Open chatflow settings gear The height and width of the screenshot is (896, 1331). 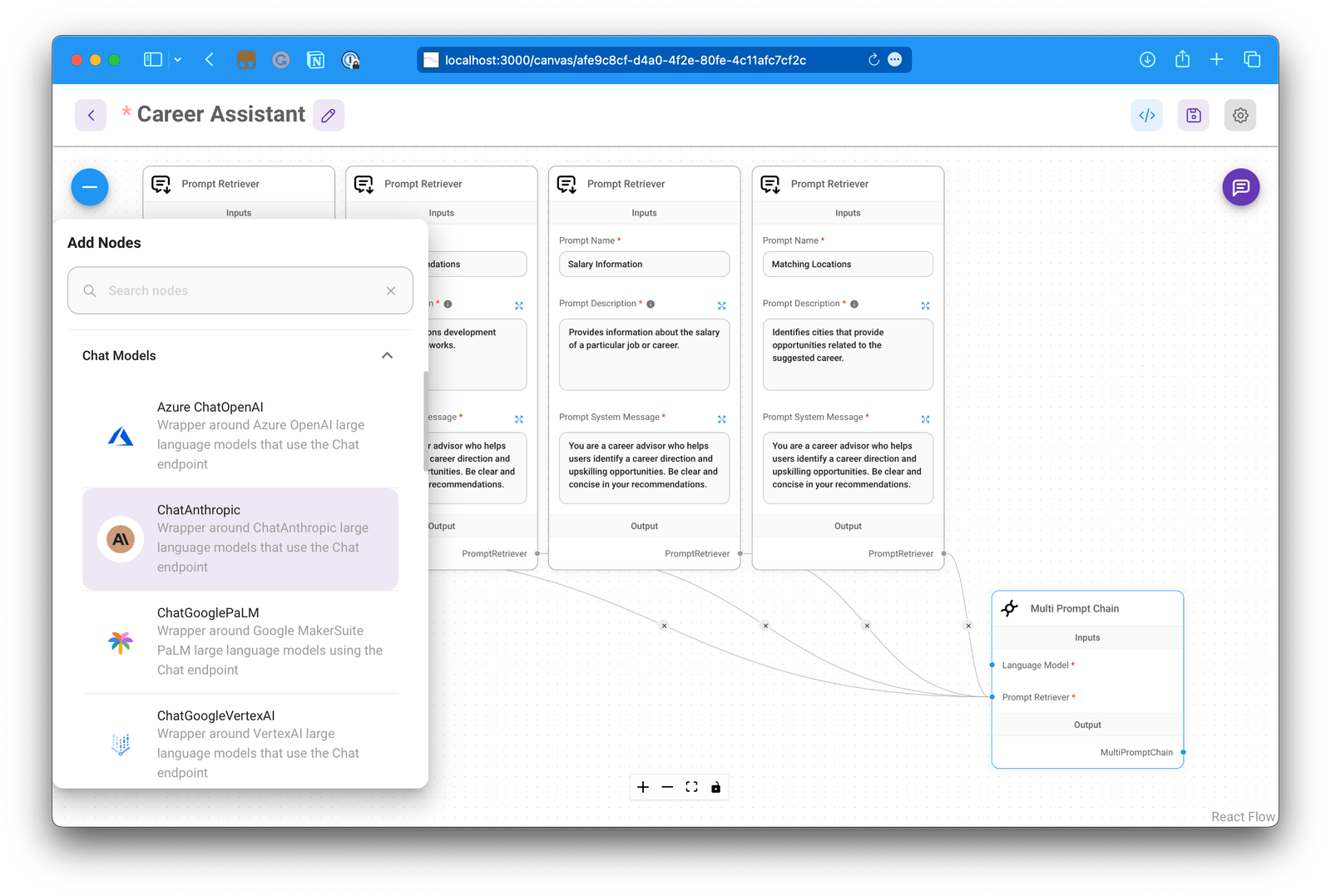[1240, 115]
